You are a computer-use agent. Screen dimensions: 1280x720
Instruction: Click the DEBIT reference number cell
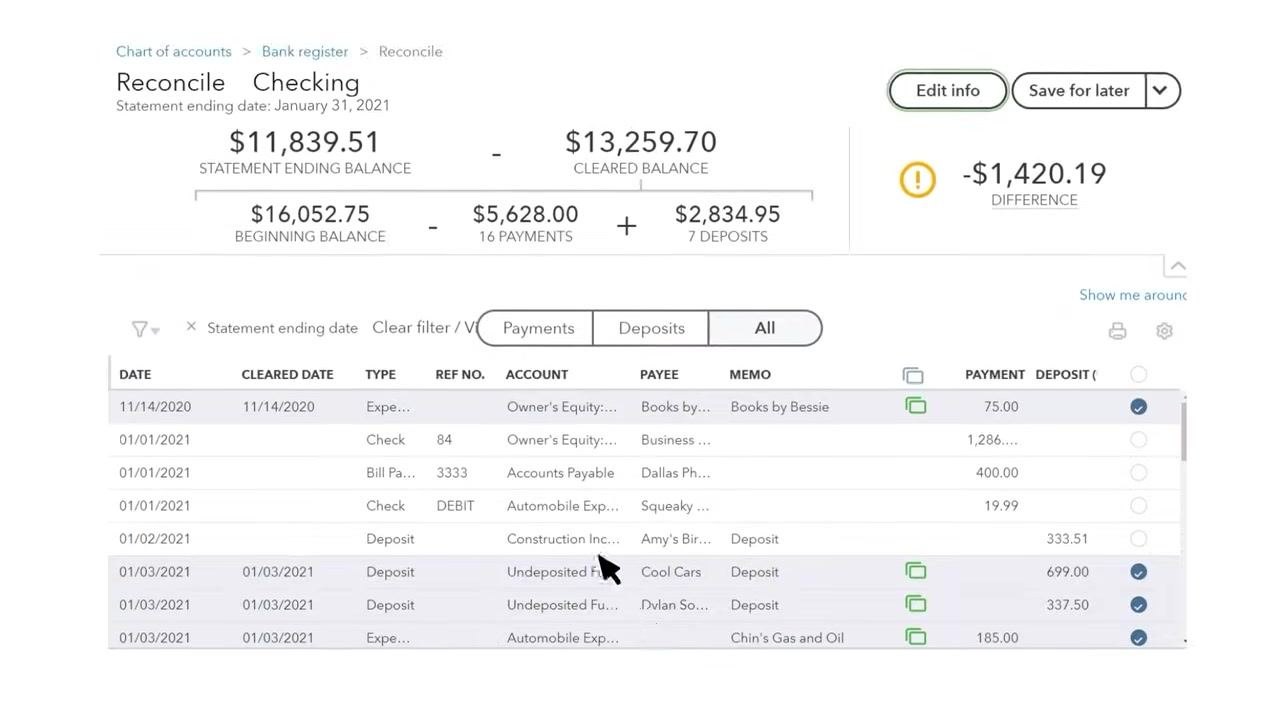[455, 506]
